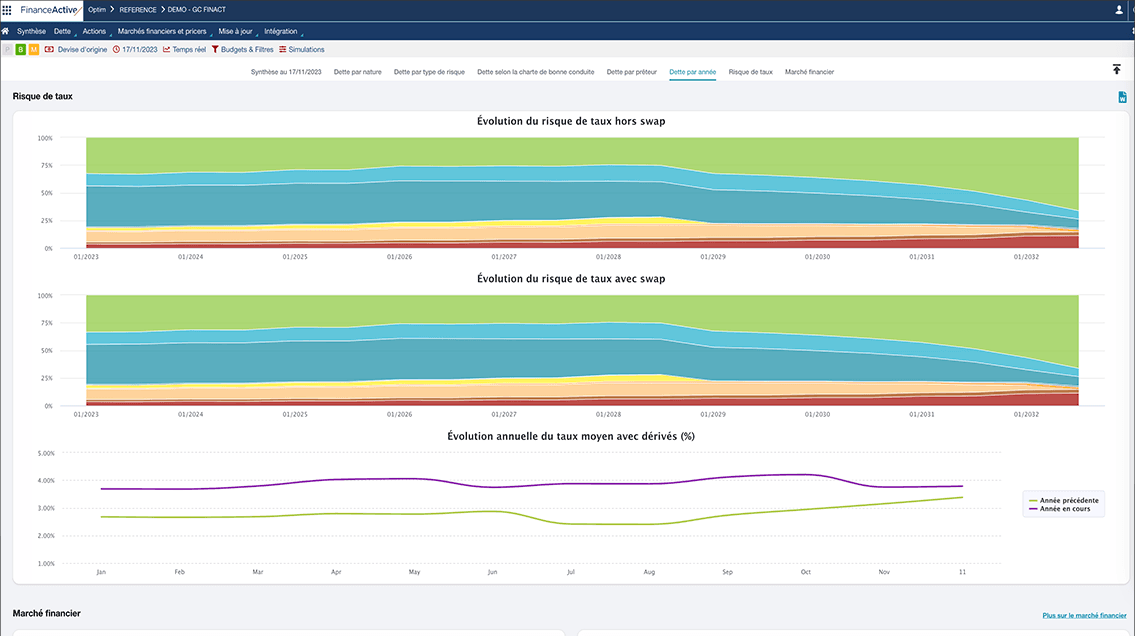Open Budgets & Filtres filter
This screenshot has height=636, width=1135.
click(x=242, y=49)
